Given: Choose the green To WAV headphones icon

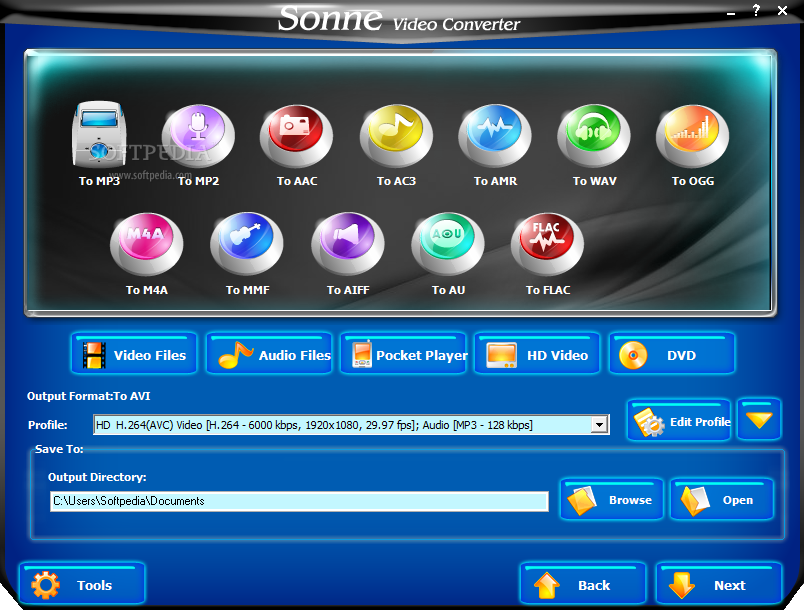Looking at the screenshot, I should point(594,136).
